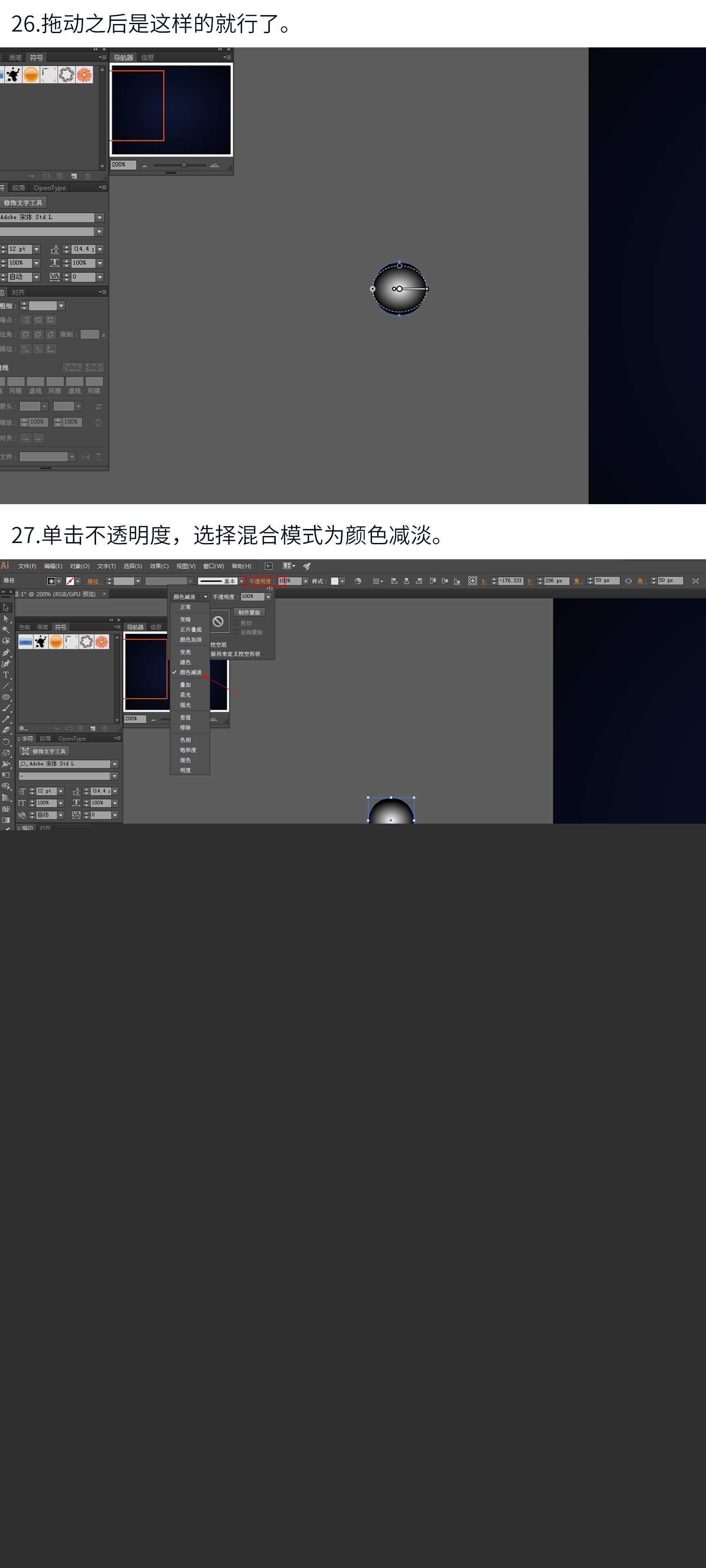Switch to OpenType tab in step 26 screenshot
This screenshot has width=706, height=1568.
coord(50,188)
